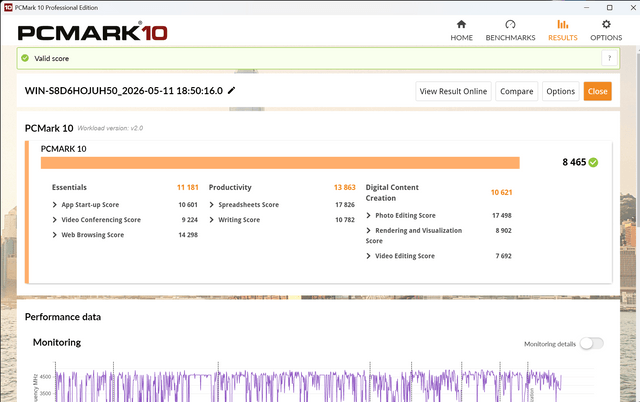Click the PCMARK 10 logo

(92, 32)
